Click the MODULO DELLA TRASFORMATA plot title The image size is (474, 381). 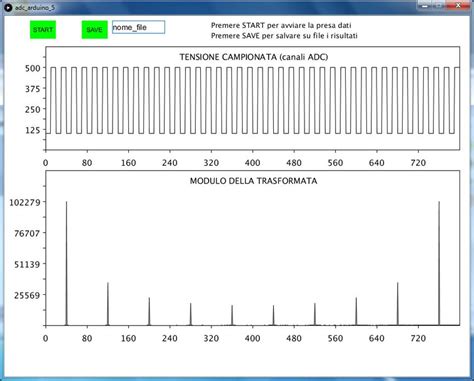pyautogui.click(x=253, y=181)
